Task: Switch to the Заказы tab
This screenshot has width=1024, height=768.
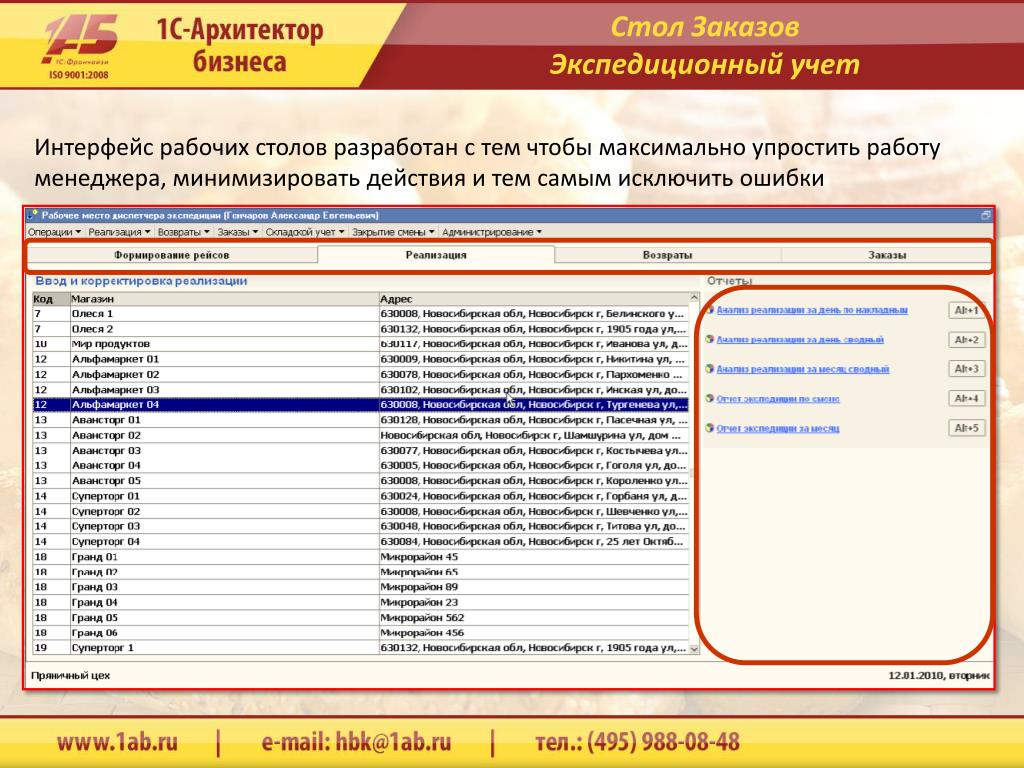Action: pyautogui.click(x=886, y=255)
